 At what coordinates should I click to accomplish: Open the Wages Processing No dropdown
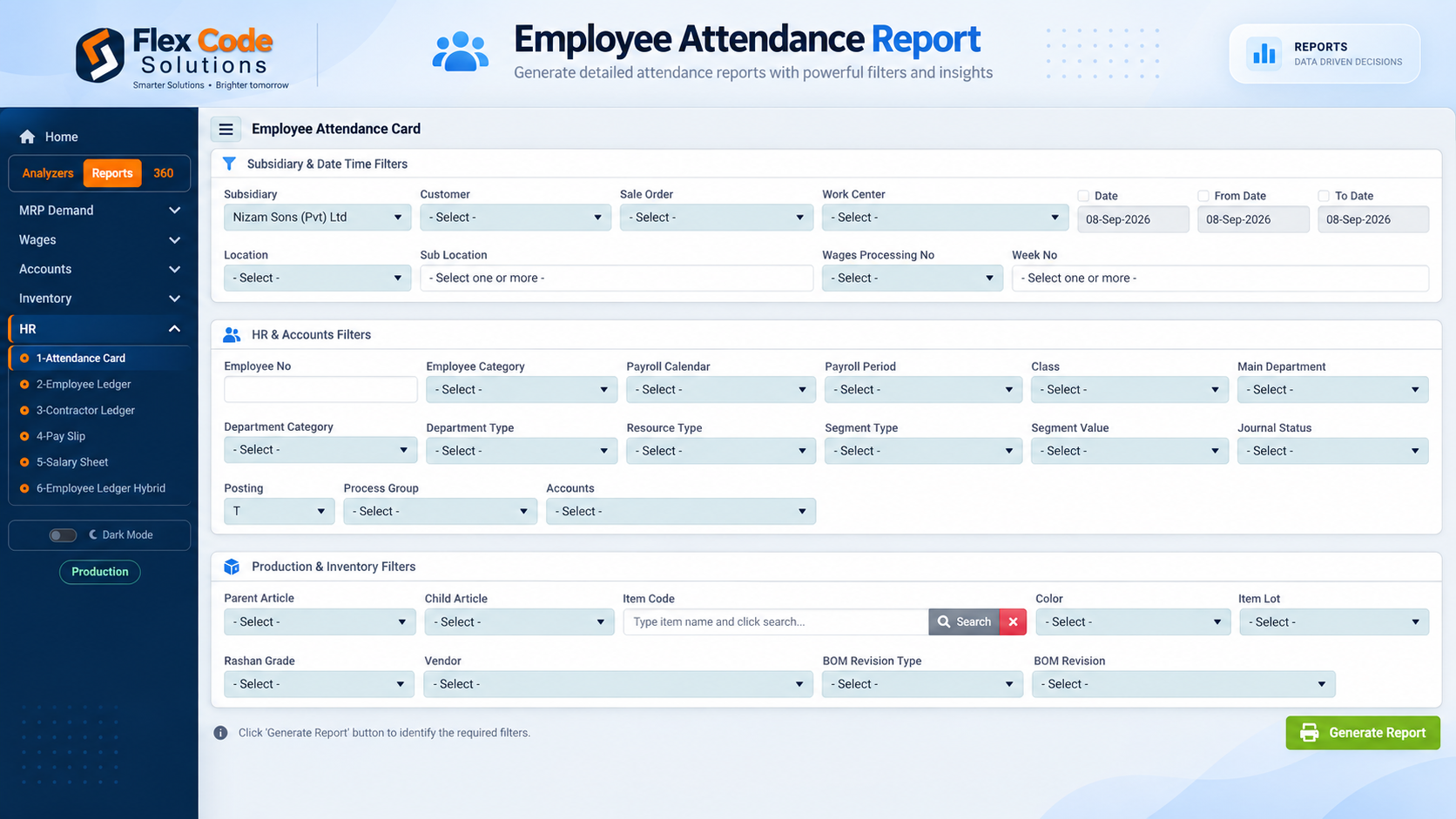pos(912,279)
